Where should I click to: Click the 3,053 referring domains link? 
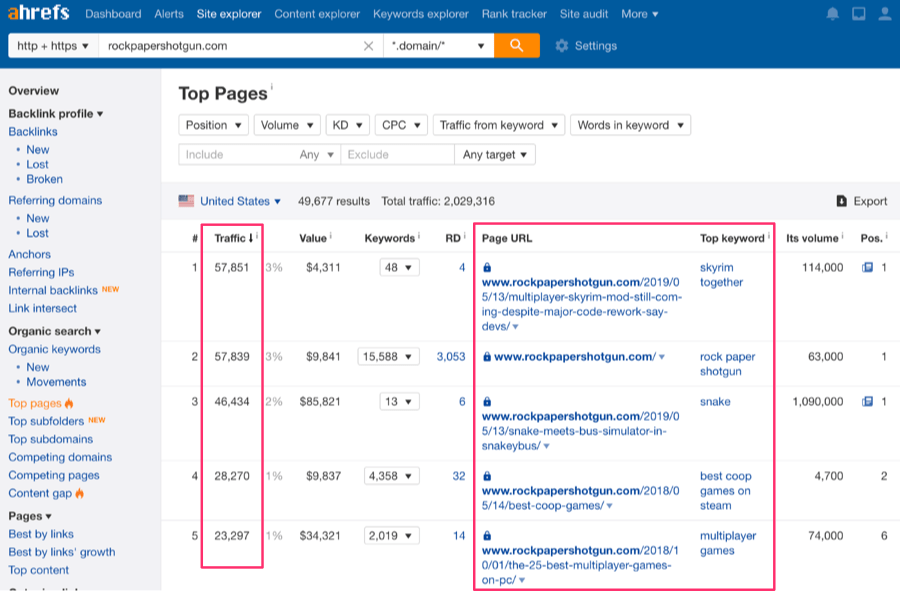451,357
